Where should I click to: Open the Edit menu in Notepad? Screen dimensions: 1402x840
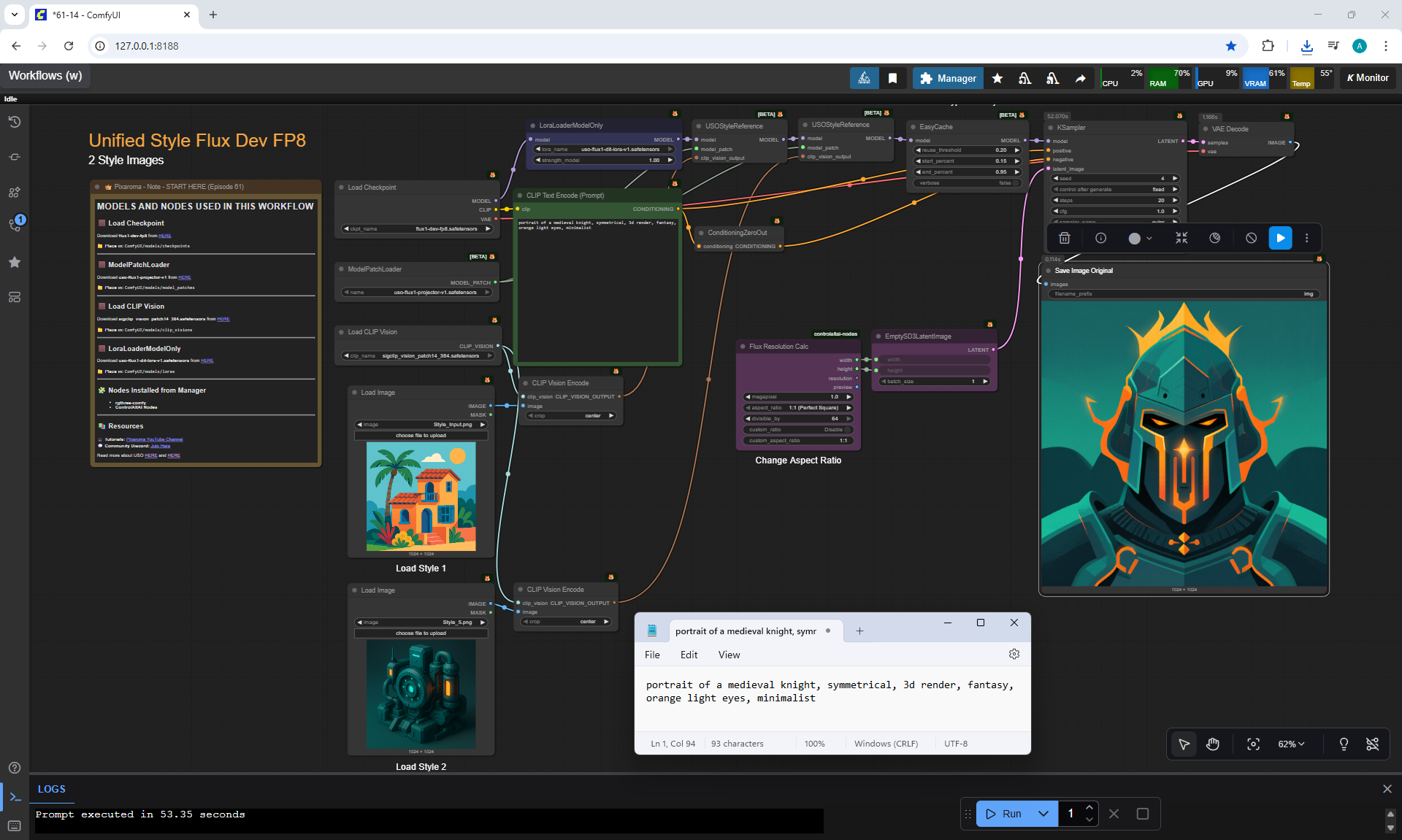pyautogui.click(x=689, y=655)
